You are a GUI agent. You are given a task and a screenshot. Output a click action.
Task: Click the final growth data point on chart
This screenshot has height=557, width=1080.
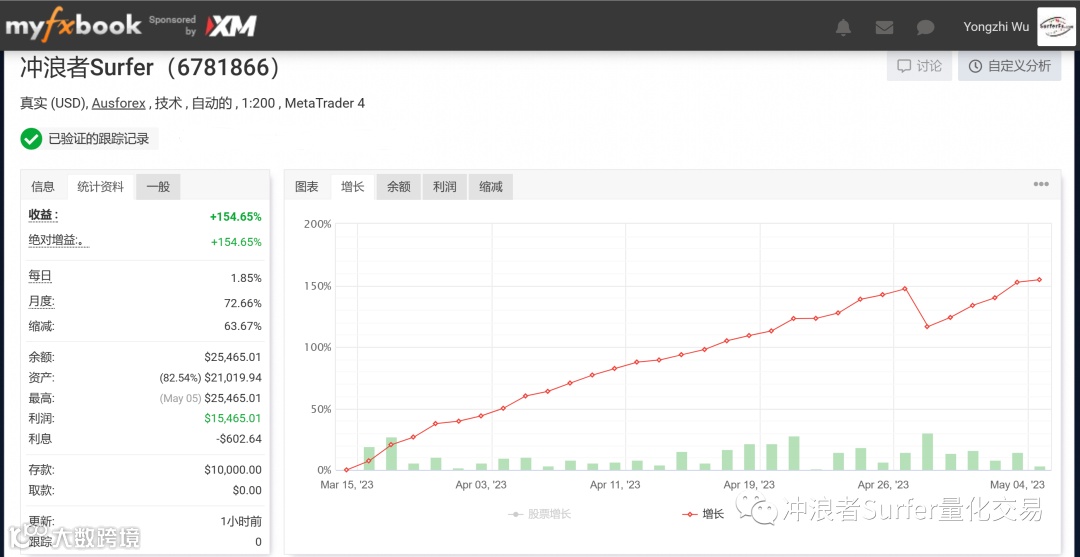(x=1039, y=280)
